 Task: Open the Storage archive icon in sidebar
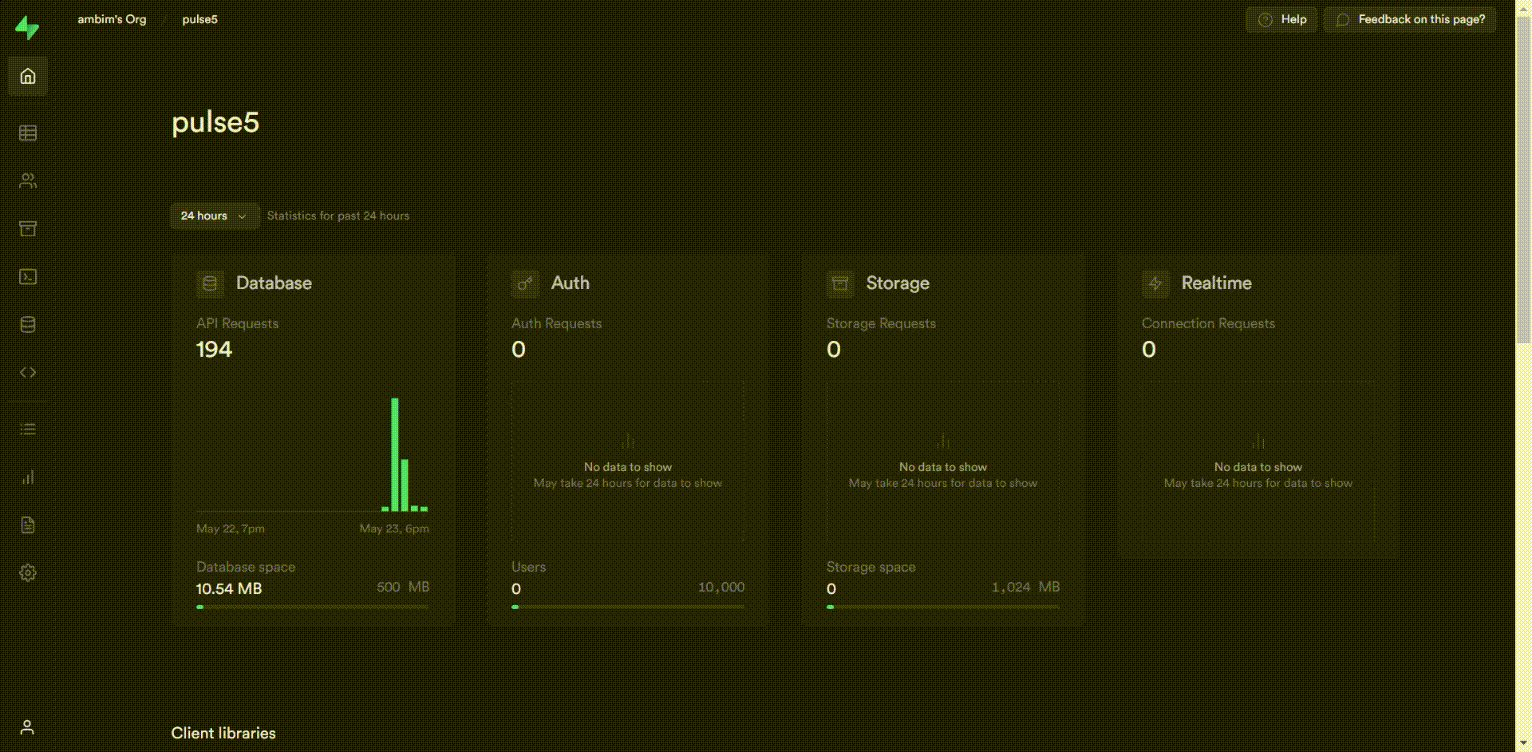pos(28,229)
